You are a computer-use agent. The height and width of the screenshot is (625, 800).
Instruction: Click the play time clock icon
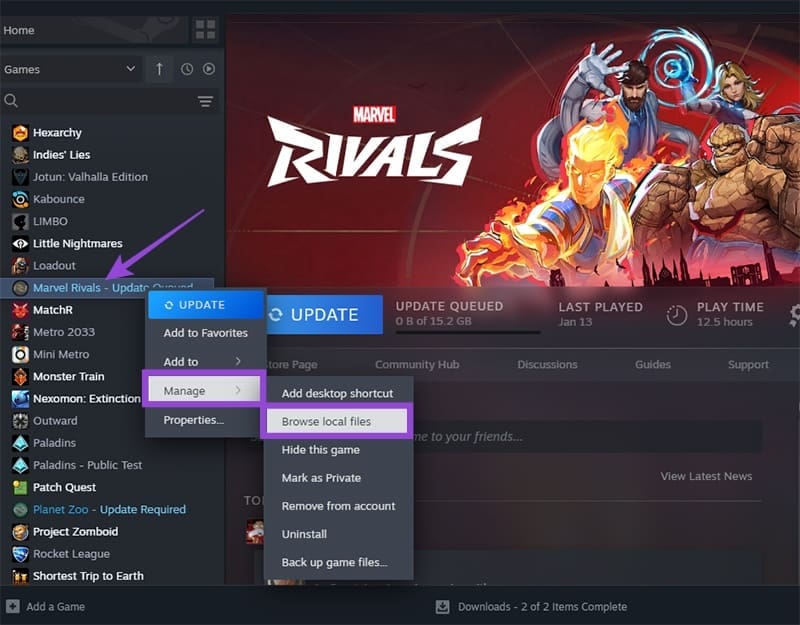coord(677,315)
